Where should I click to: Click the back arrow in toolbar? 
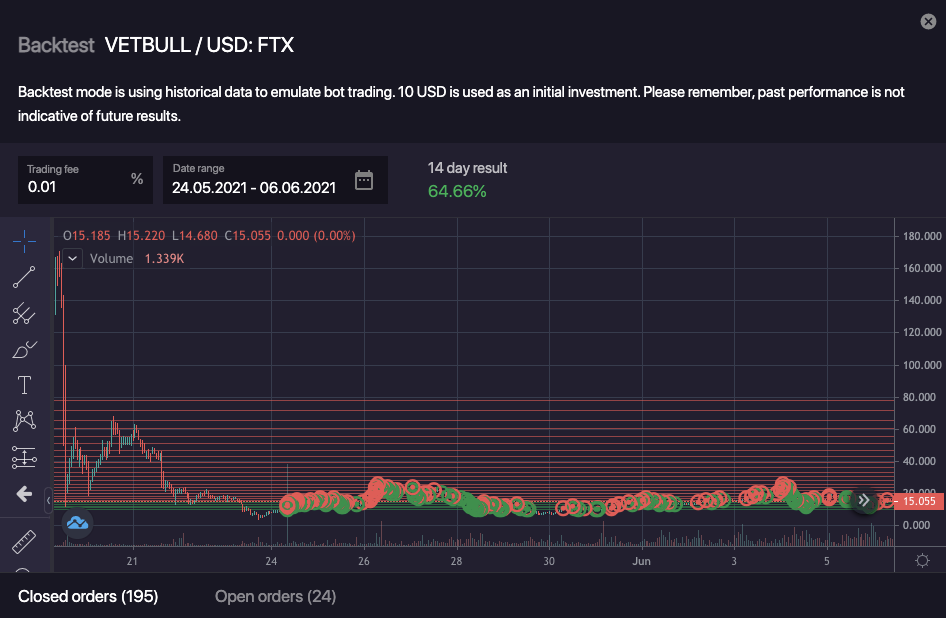tap(24, 494)
